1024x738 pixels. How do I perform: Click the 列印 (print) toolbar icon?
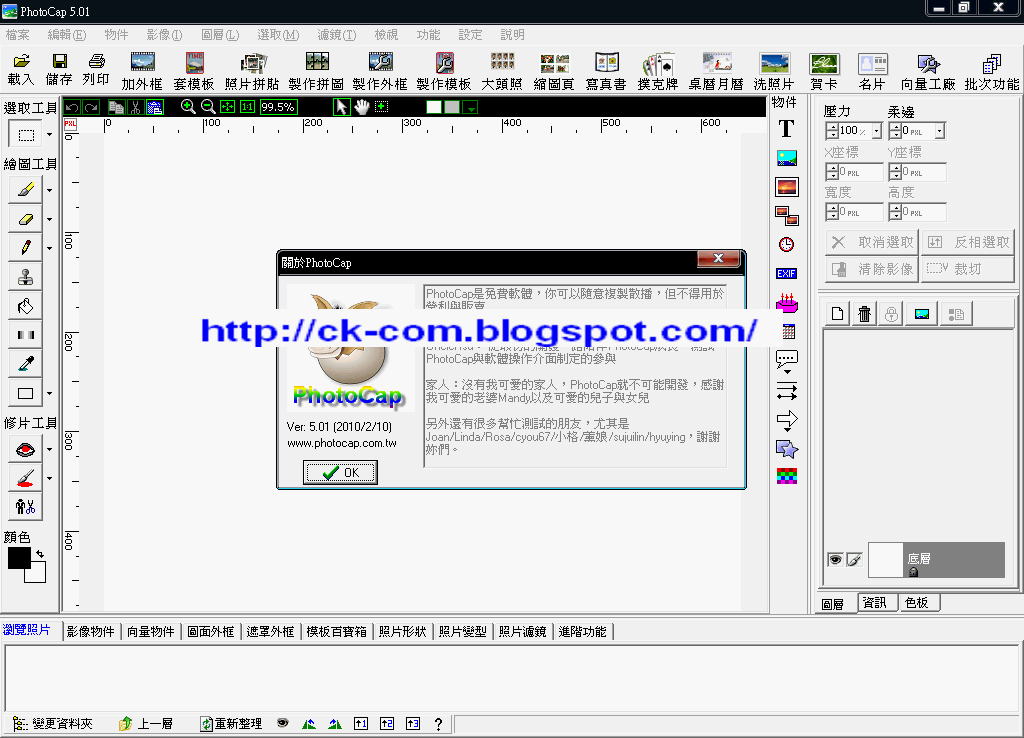[x=96, y=70]
